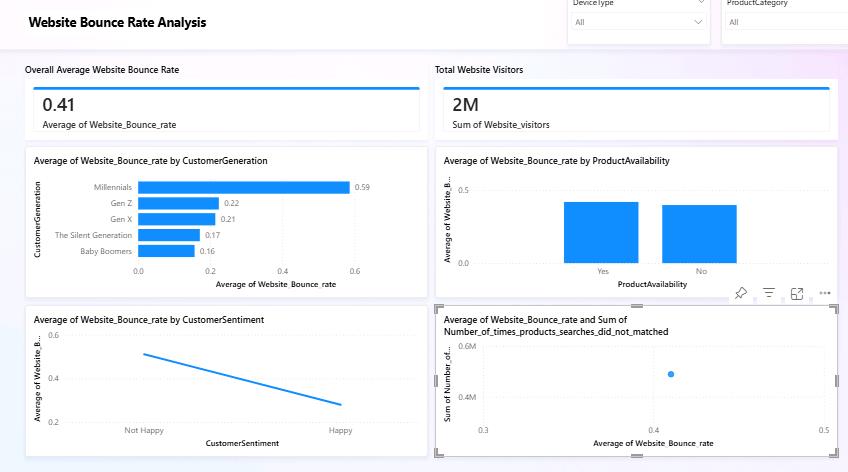Click the customer sentiment trend line

tap(242, 379)
